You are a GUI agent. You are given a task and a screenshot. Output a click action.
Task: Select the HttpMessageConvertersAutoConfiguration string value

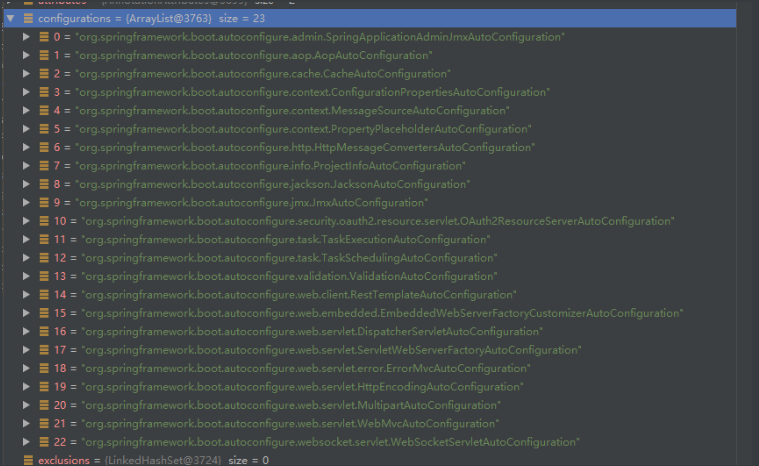305,147
